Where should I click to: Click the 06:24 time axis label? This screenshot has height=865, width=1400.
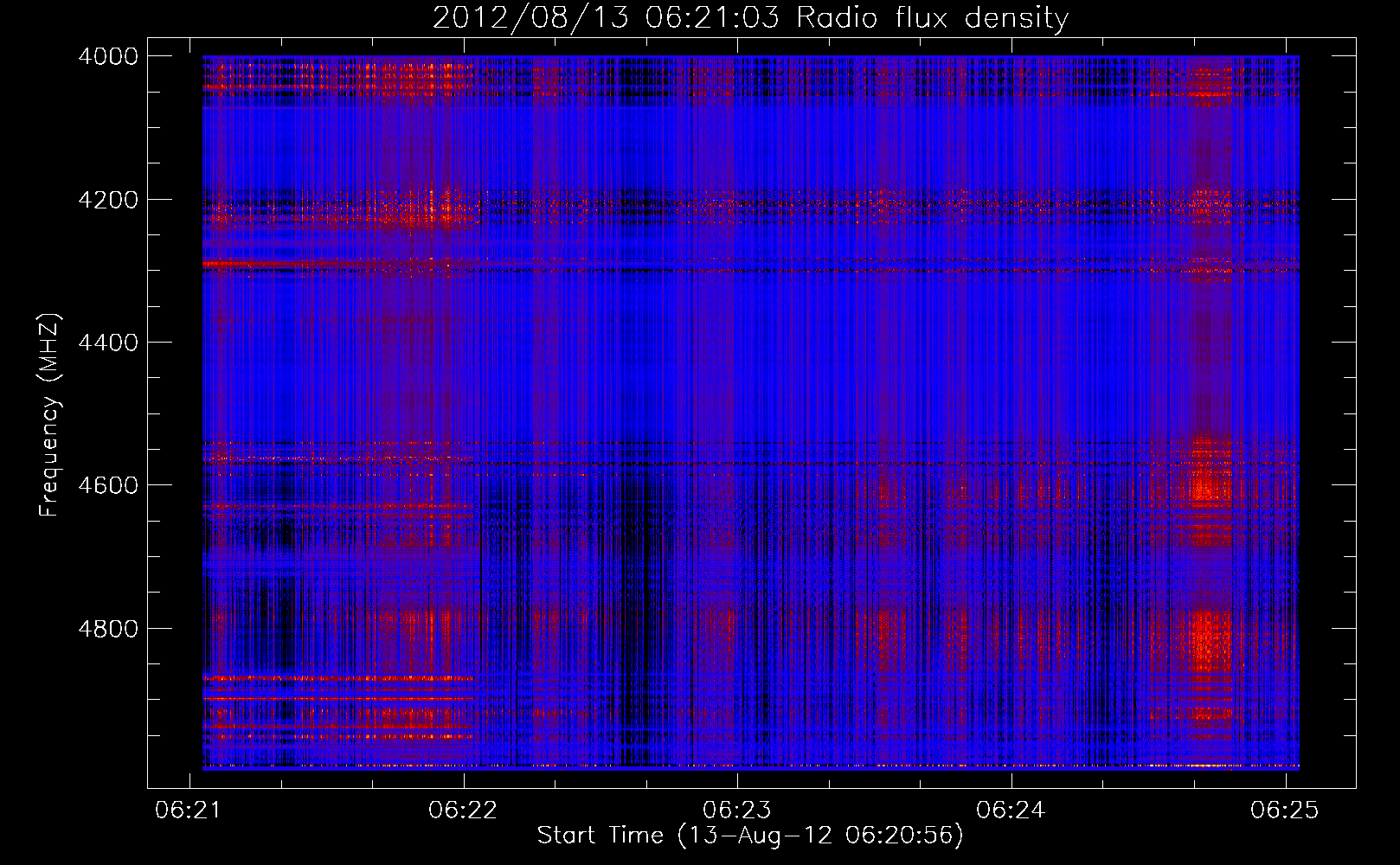click(x=1011, y=810)
